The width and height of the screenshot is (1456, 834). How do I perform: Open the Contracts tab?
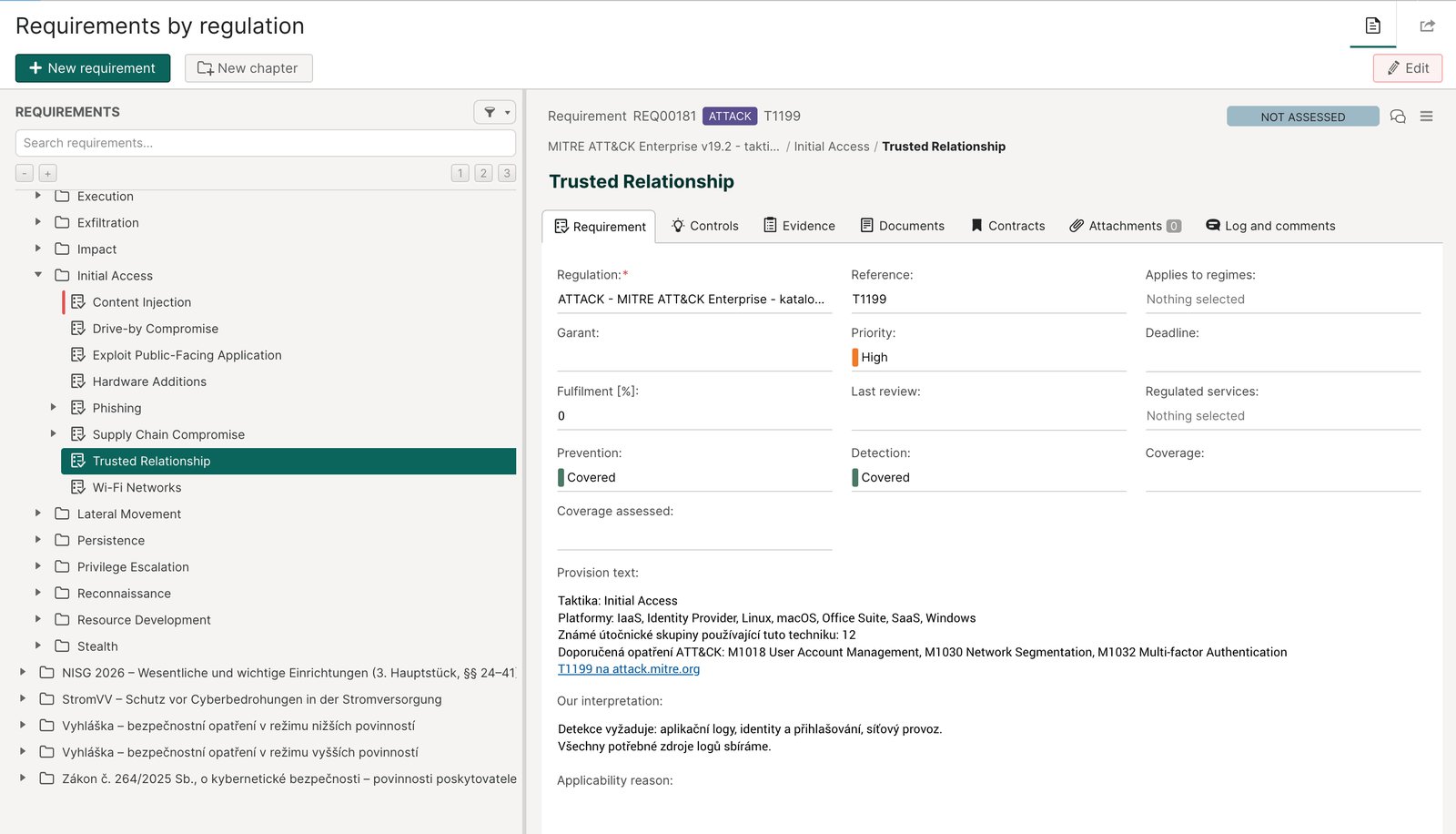coord(1008,226)
